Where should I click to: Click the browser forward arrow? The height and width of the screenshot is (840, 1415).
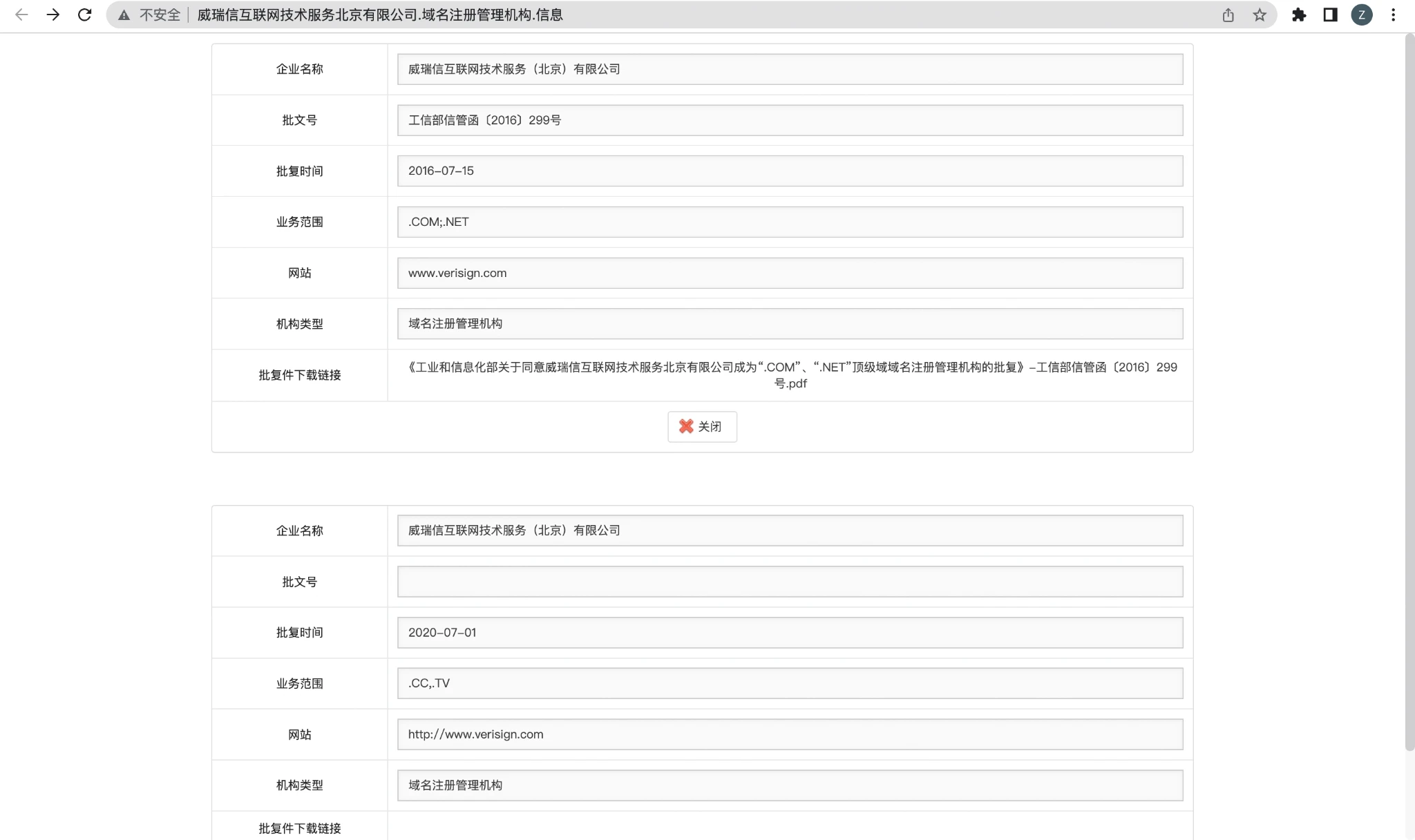point(53,15)
